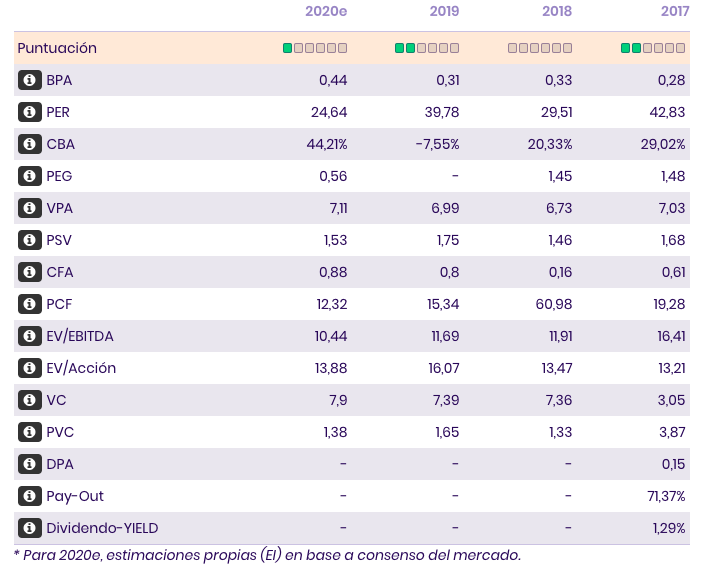This screenshot has width=701, height=576.
Task: Click the 2017 score rating squares
Action: (x=653, y=48)
